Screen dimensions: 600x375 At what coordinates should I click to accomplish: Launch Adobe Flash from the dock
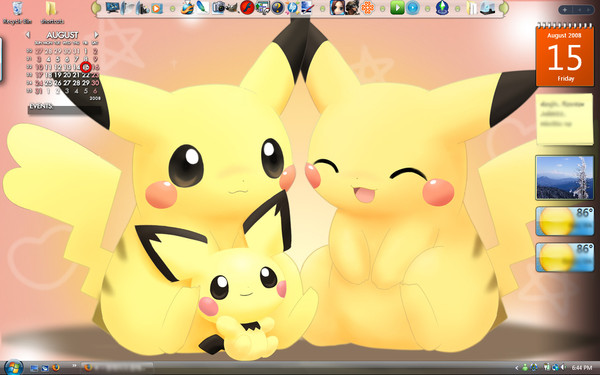(x=247, y=8)
